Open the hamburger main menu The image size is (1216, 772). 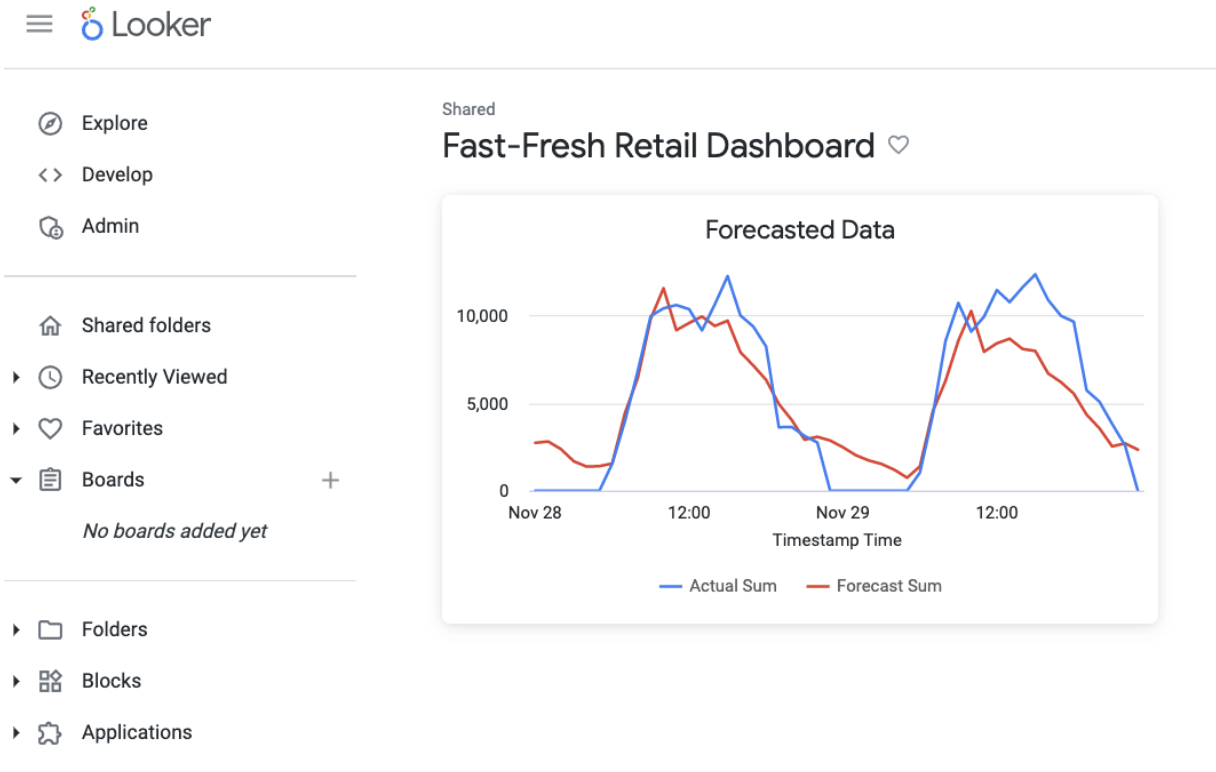39,25
